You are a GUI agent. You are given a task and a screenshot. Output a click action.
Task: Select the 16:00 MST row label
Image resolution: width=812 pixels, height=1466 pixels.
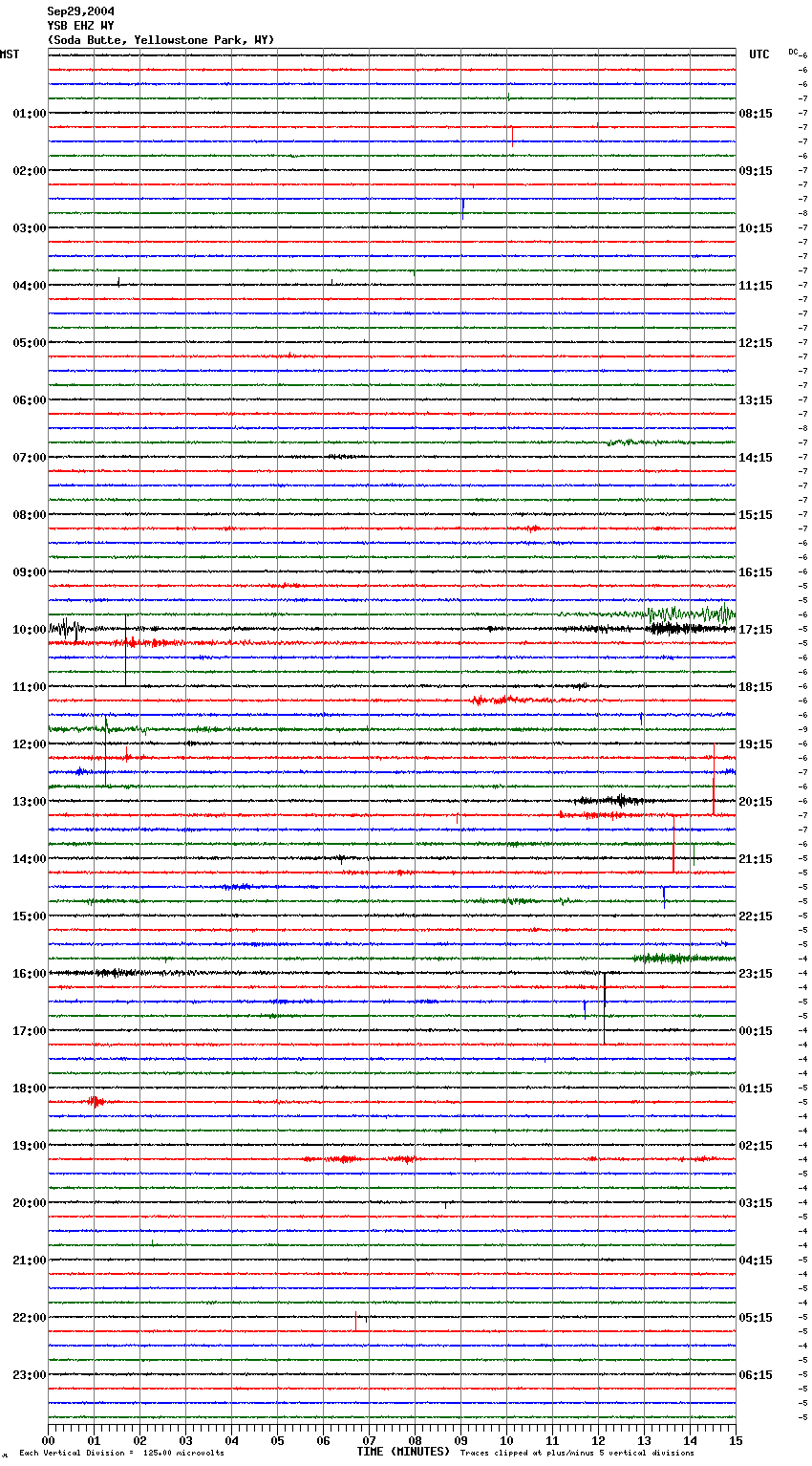click(x=30, y=974)
